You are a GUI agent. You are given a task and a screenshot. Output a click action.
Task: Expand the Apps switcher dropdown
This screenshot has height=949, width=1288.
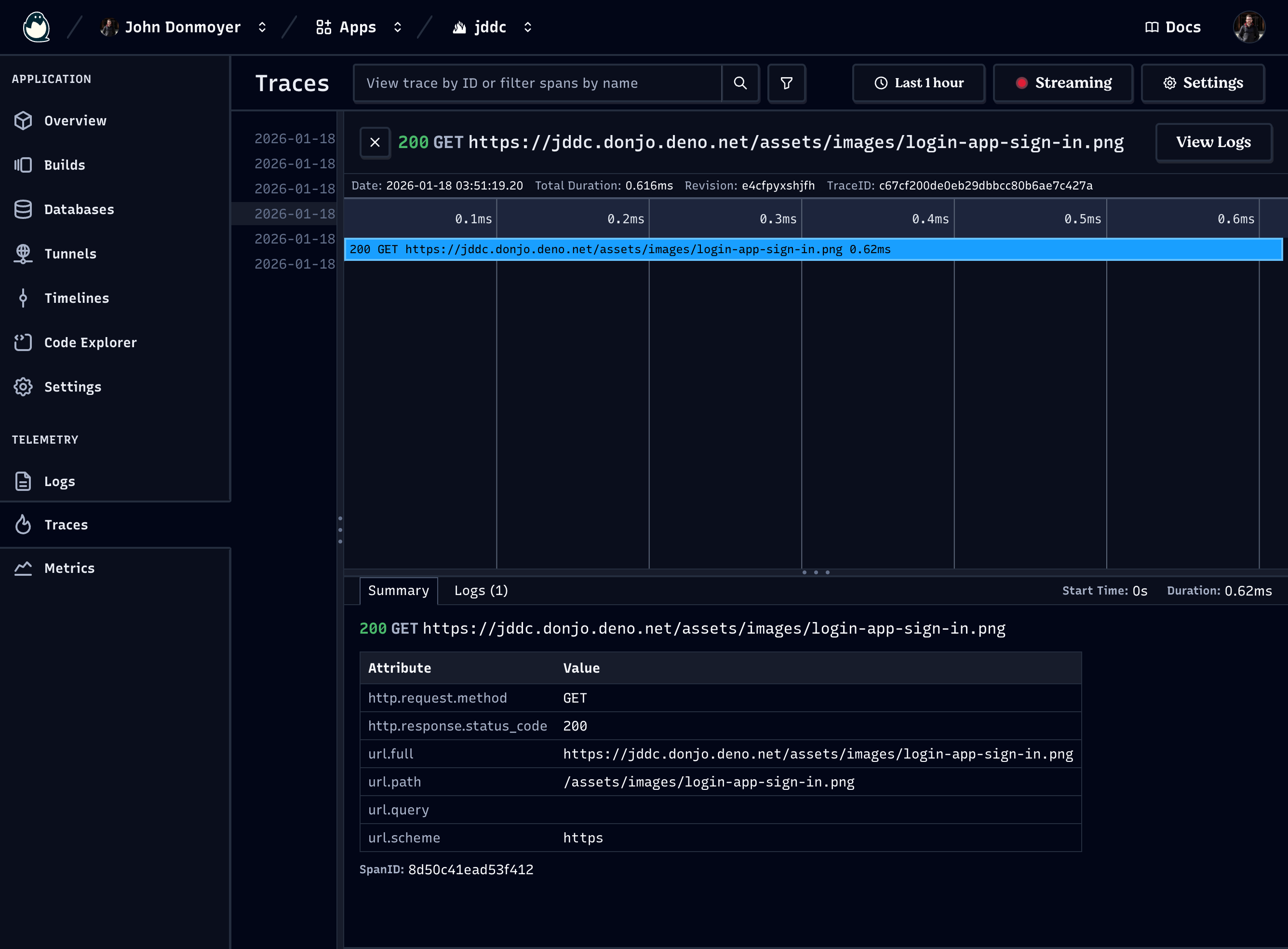pyautogui.click(x=358, y=27)
